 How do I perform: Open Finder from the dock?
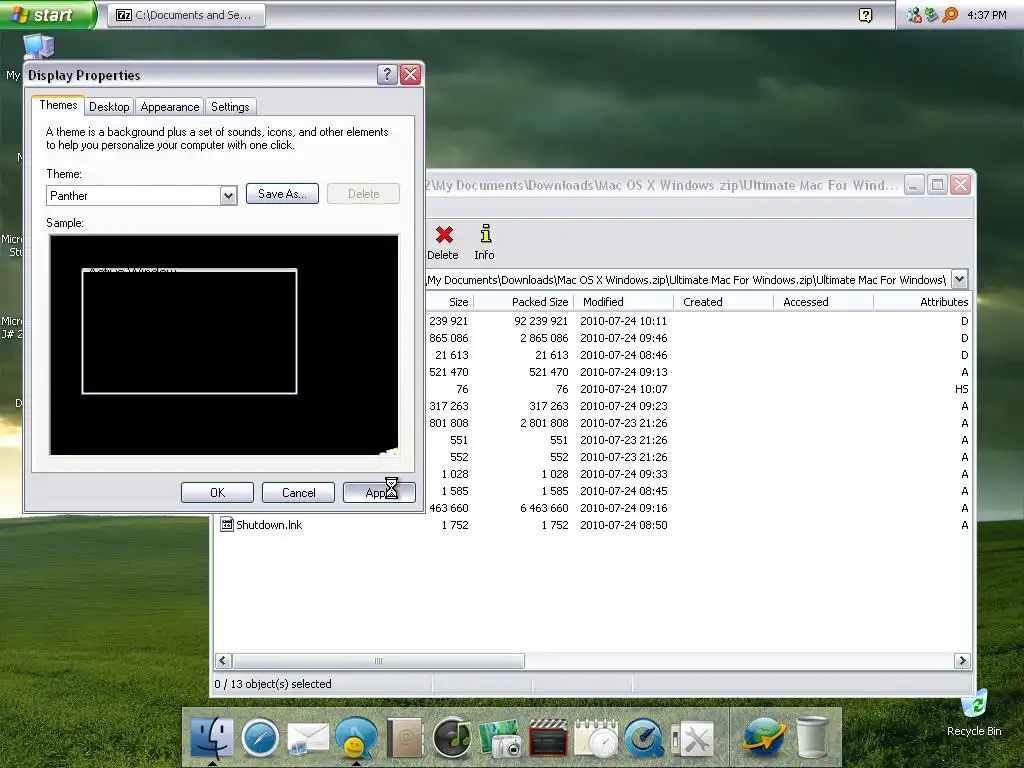pyautogui.click(x=212, y=737)
